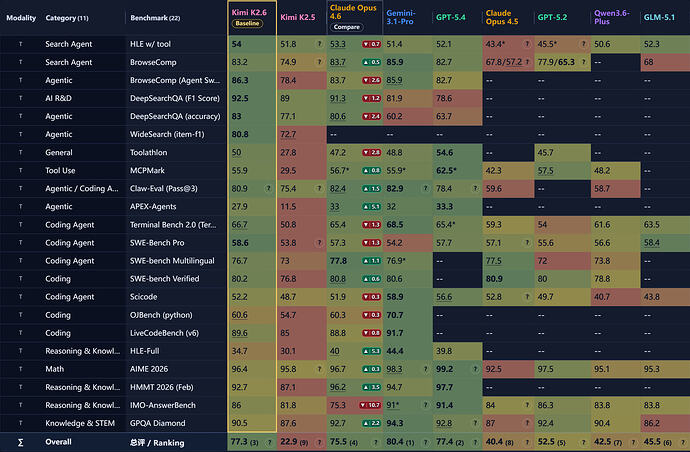Screen dimensions: 690x452
Task: Click the help icon next to Kimi K2.6 overall 77.3
Action: (269, 442)
